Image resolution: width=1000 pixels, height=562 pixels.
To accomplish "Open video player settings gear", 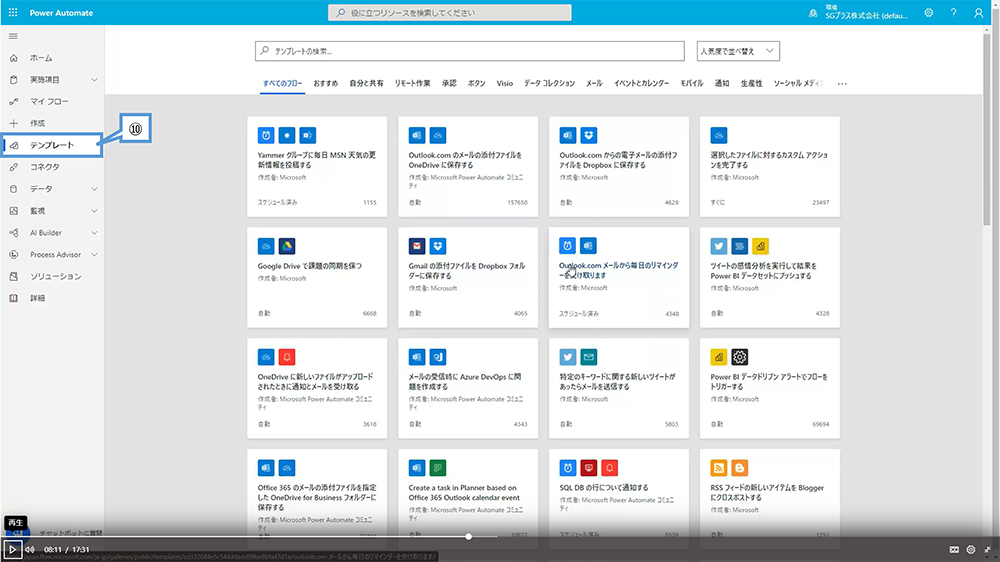I will [971, 549].
